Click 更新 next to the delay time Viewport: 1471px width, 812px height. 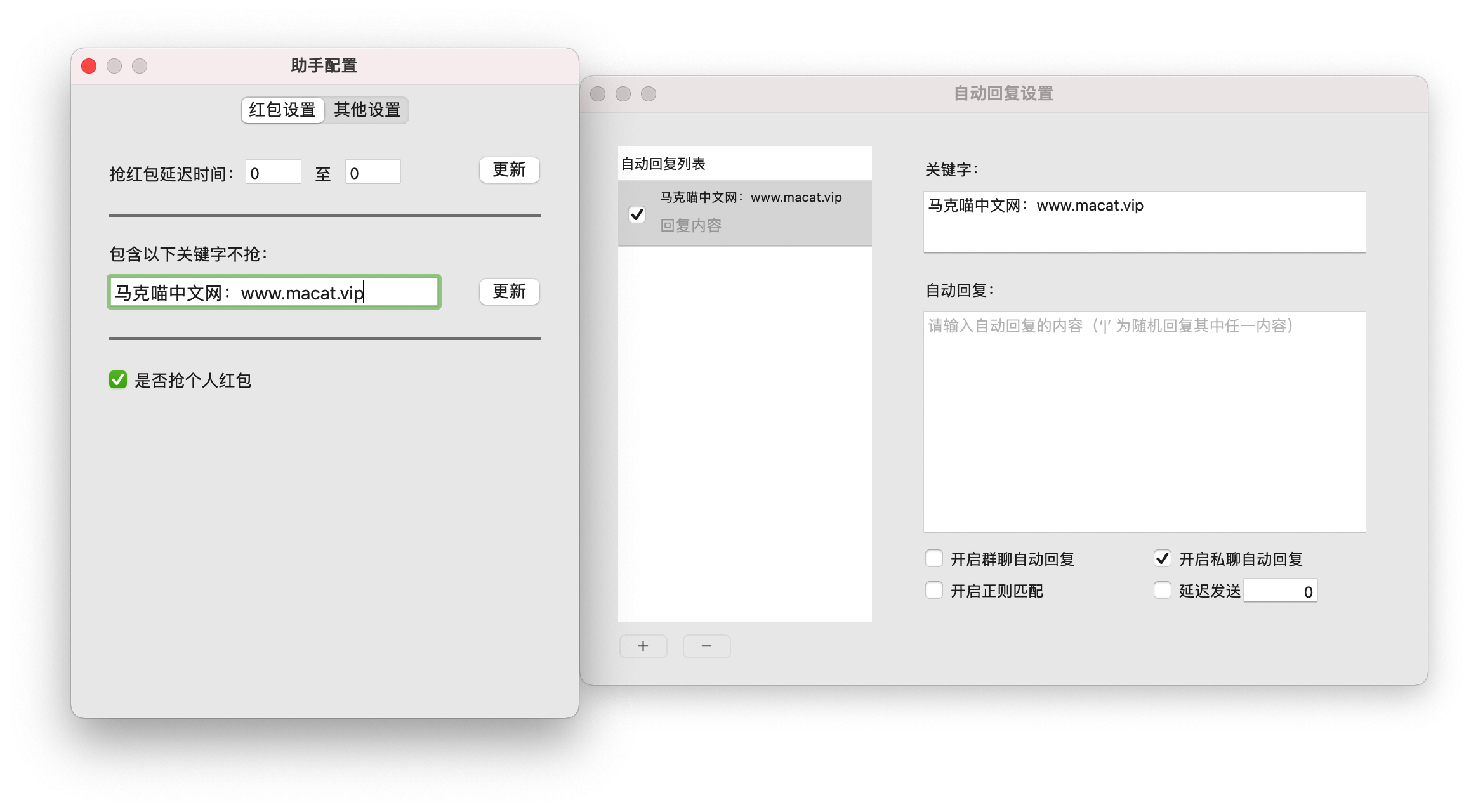(x=509, y=170)
